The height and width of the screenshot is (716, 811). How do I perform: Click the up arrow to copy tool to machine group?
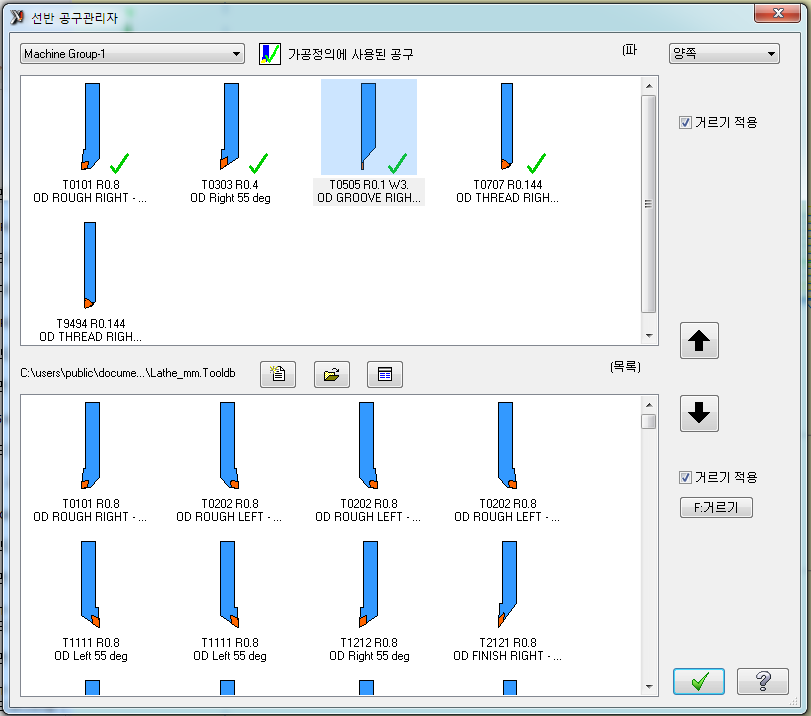click(699, 340)
